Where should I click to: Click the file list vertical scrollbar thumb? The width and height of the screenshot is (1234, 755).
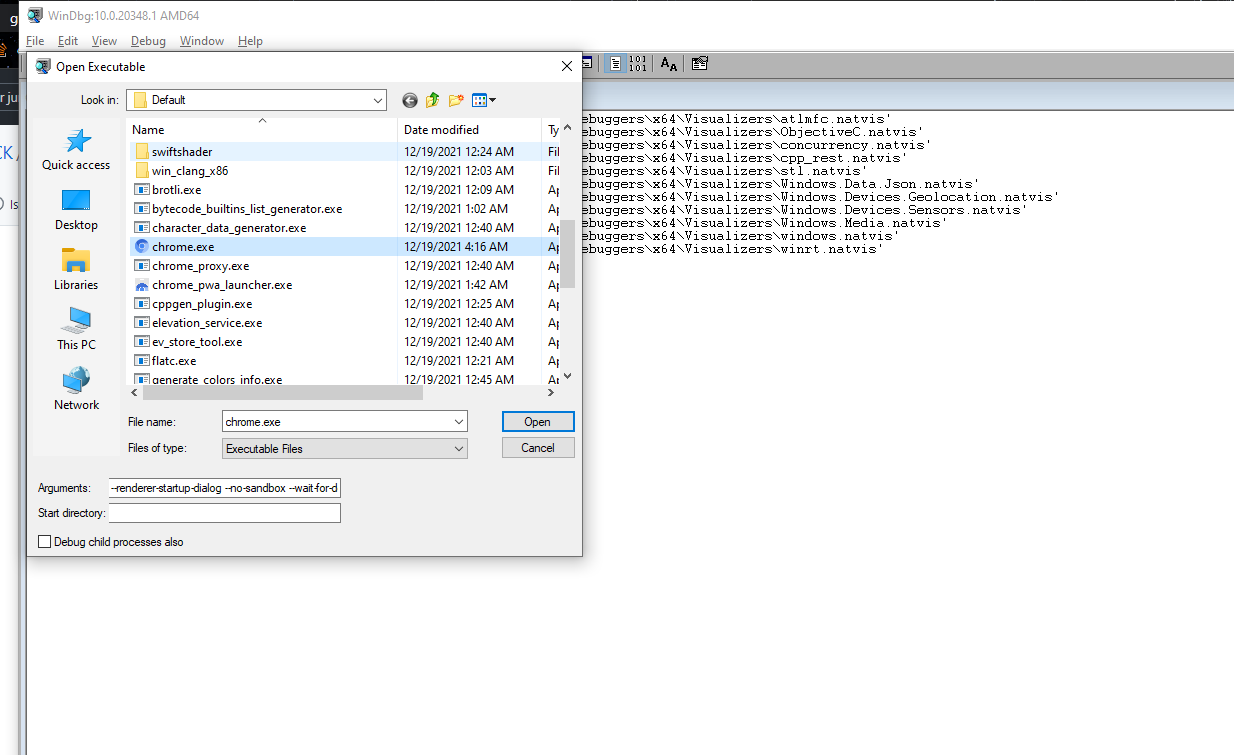pos(567,254)
